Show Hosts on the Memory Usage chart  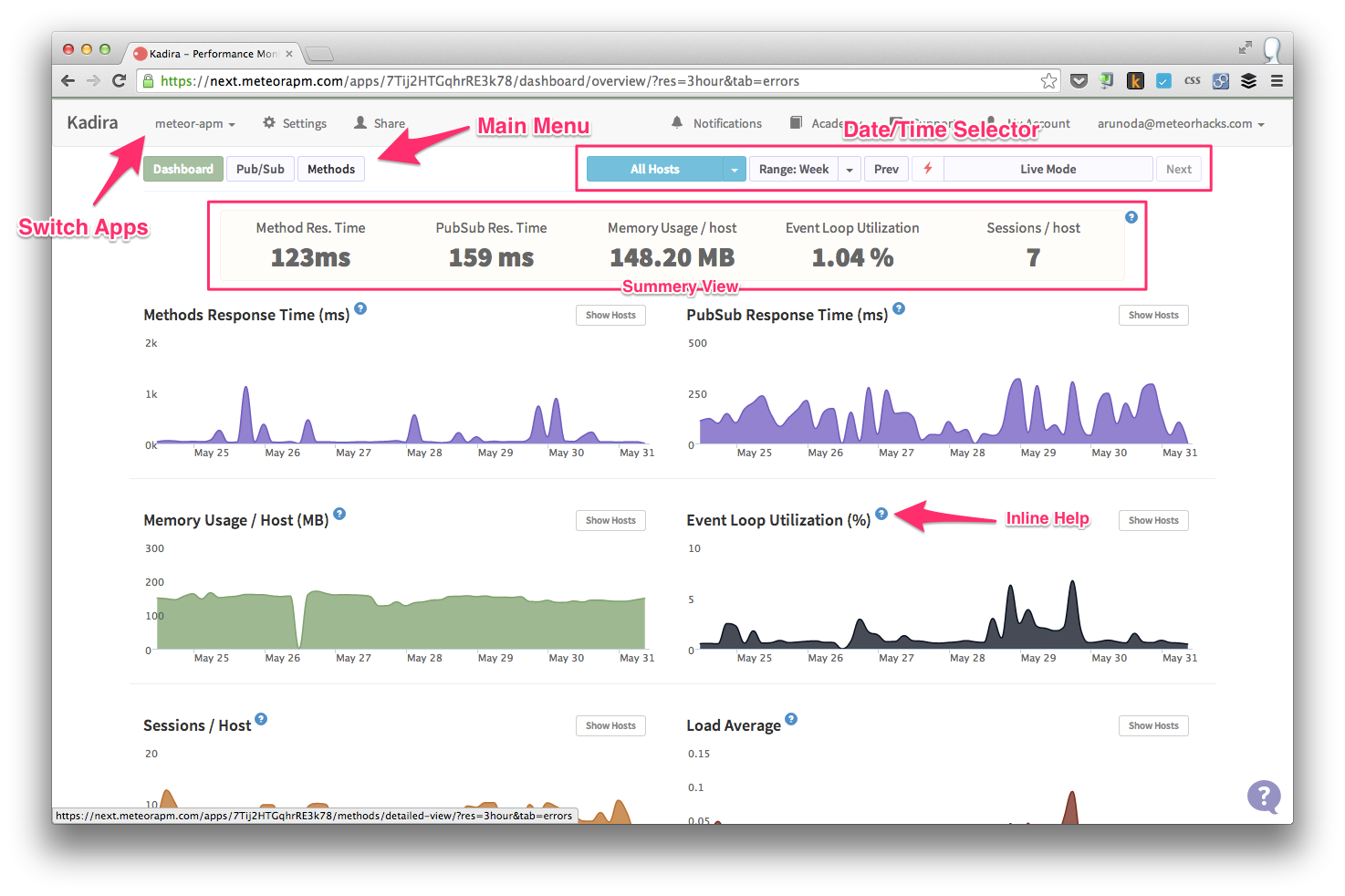(x=610, y=520)
